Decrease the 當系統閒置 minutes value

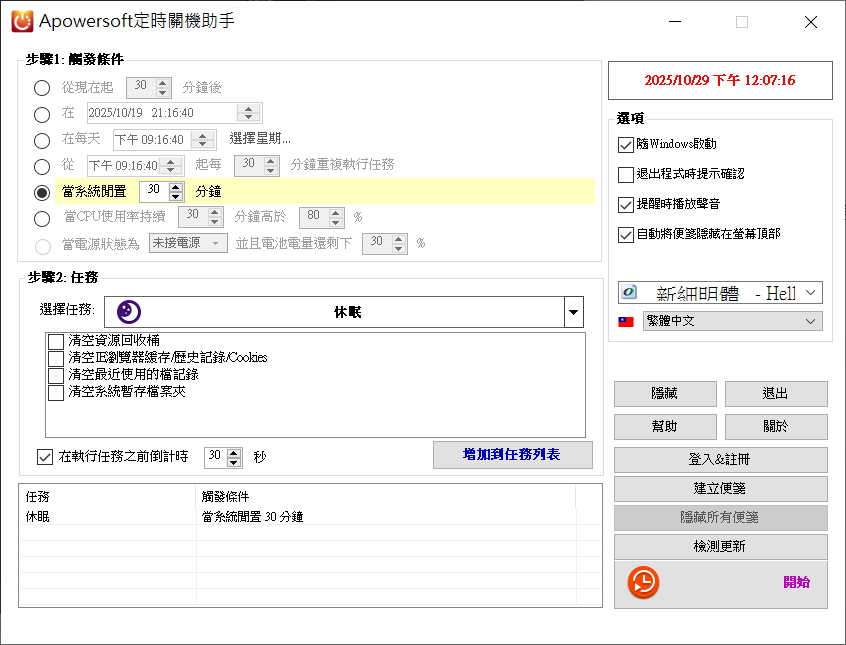(x=175, y=196)
